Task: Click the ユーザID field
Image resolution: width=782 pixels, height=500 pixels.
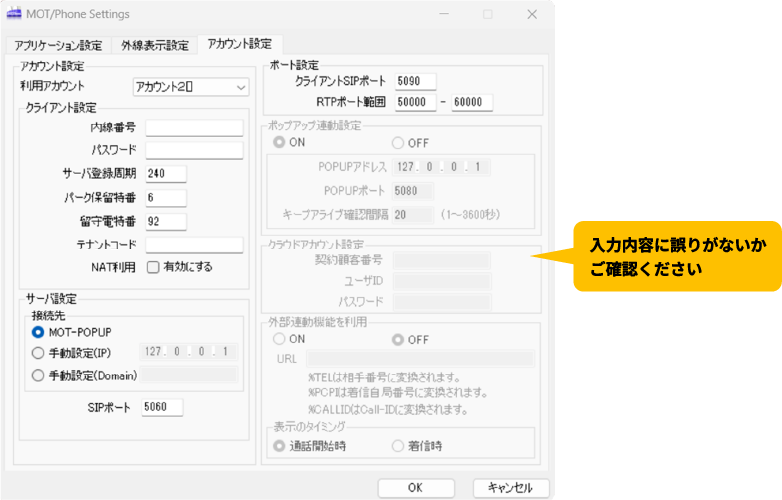Action: click(442, 281)
